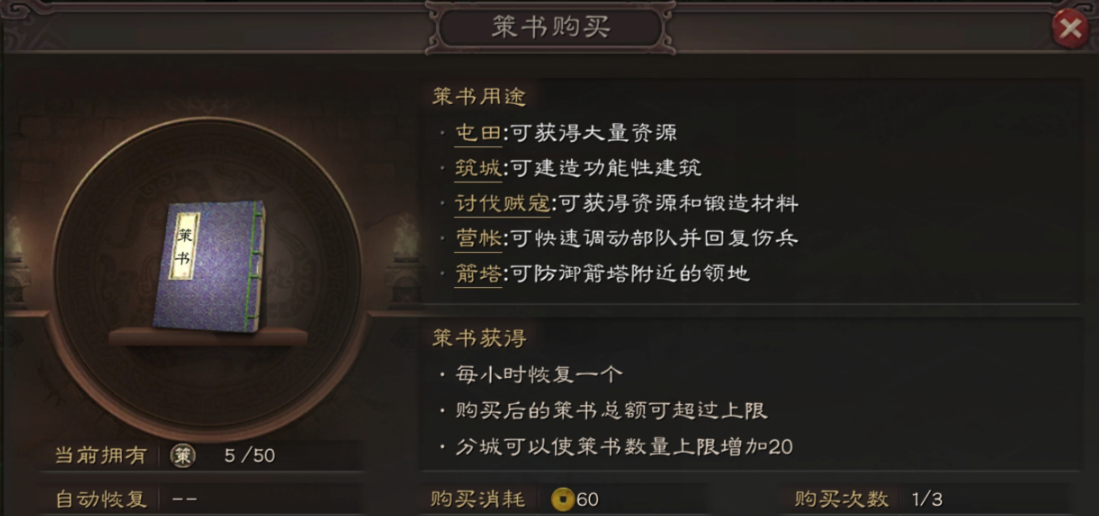Click the 当前拥有 5/50 count

pyautogui.click(x=249, y=456)
